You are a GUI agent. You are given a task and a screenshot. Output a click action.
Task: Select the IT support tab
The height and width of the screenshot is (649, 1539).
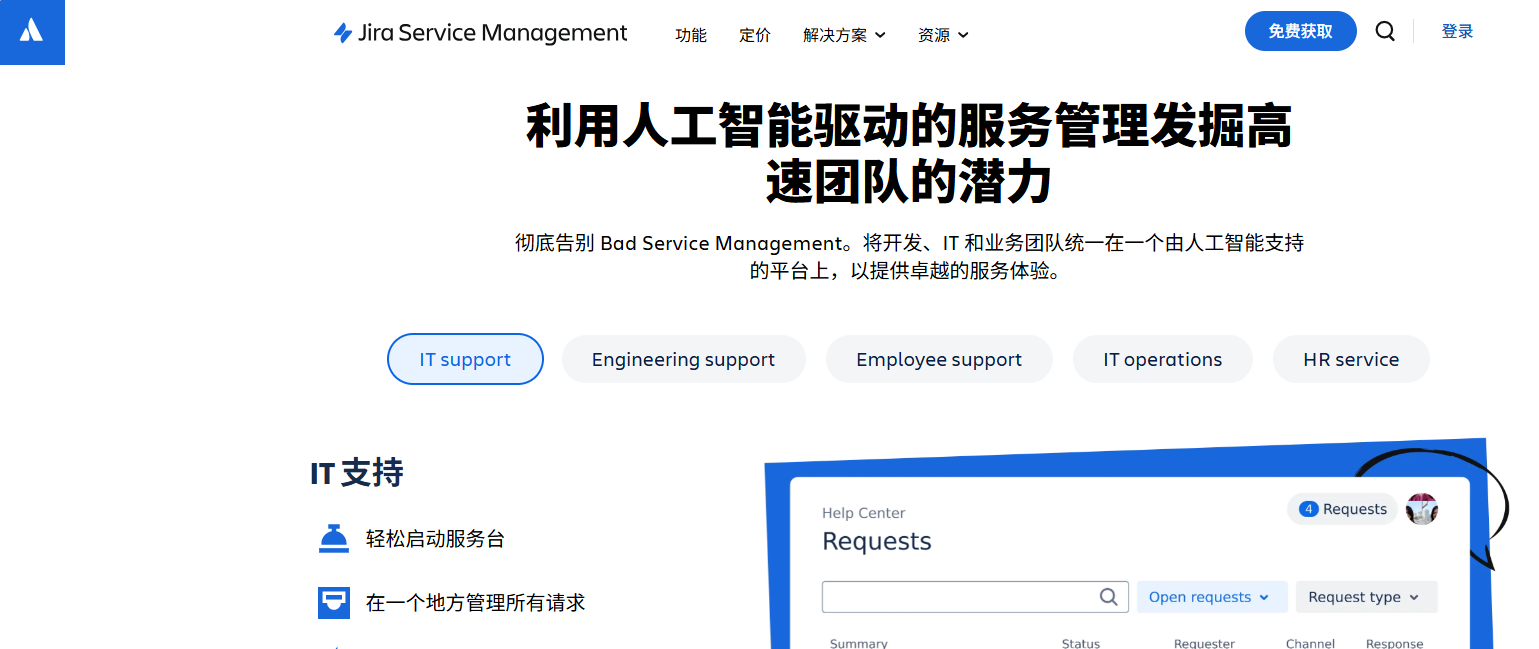(x=465, y=359)
